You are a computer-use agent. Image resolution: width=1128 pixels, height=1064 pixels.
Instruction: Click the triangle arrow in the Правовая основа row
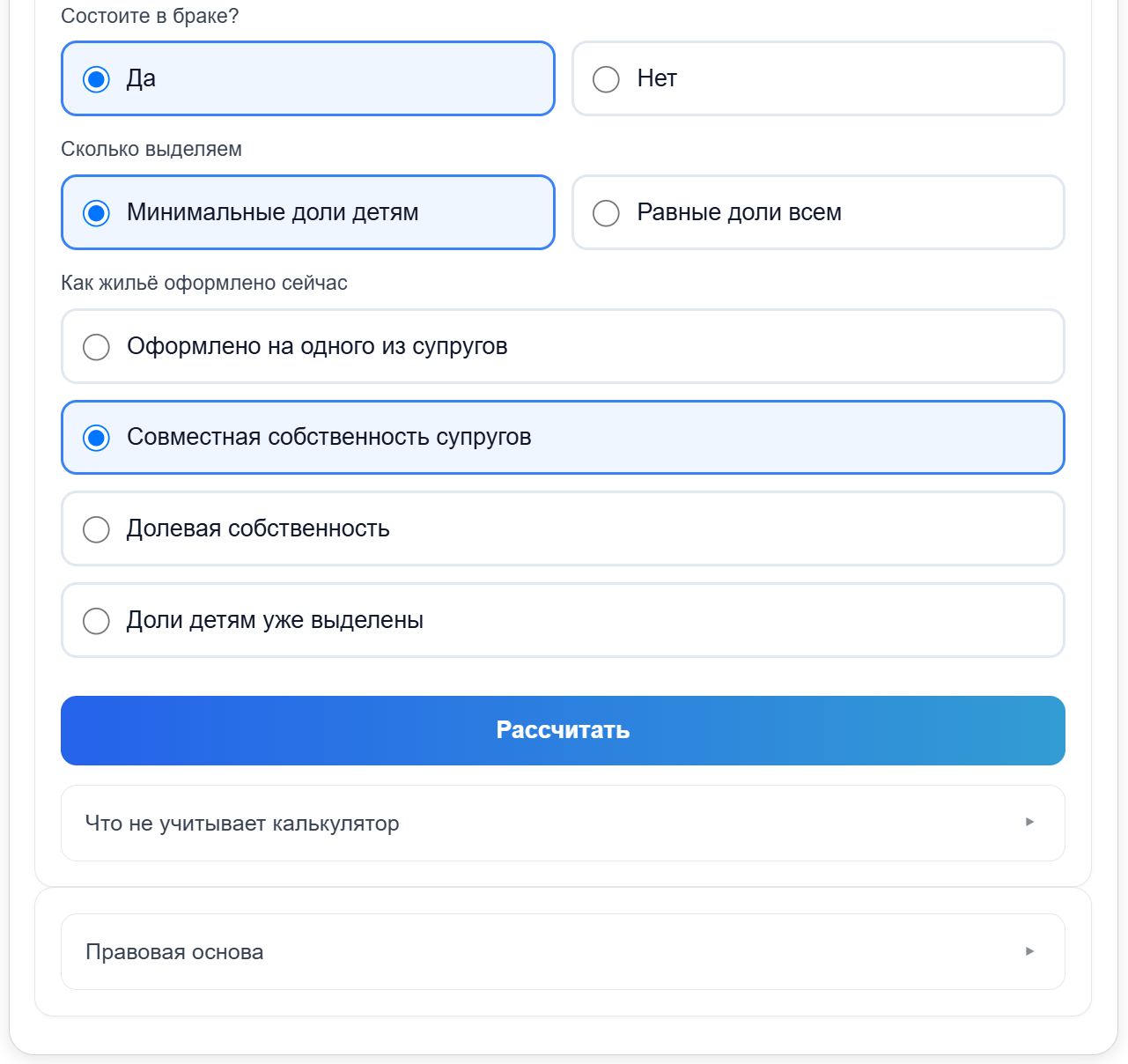coord(1029,951)
